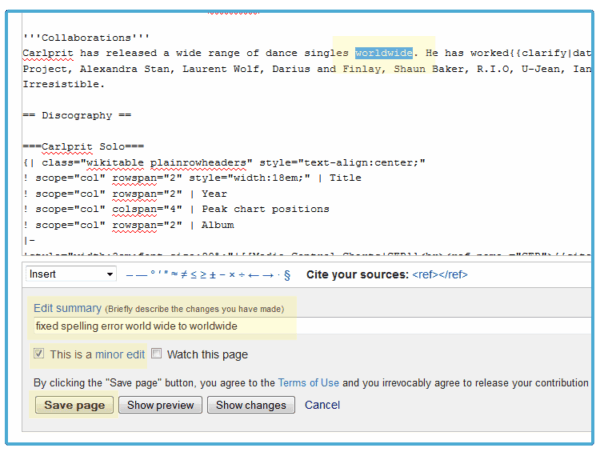The height and width of the screenshot is (456, 600).
Task: Click 'Peak chart positions' in the wikitext
Action: click(x=266, y=209)
